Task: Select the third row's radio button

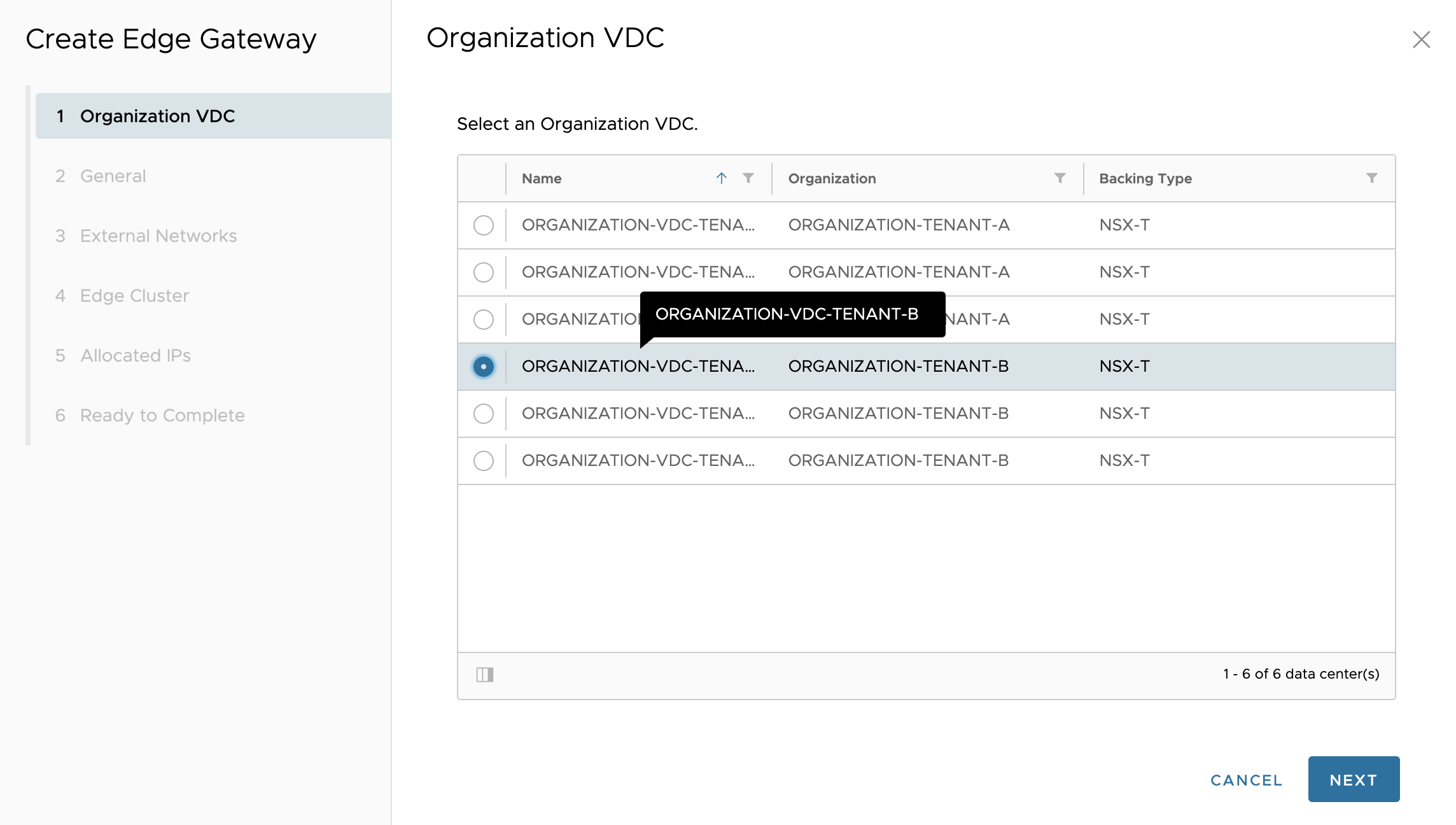Action: click(x=484, y=320)
